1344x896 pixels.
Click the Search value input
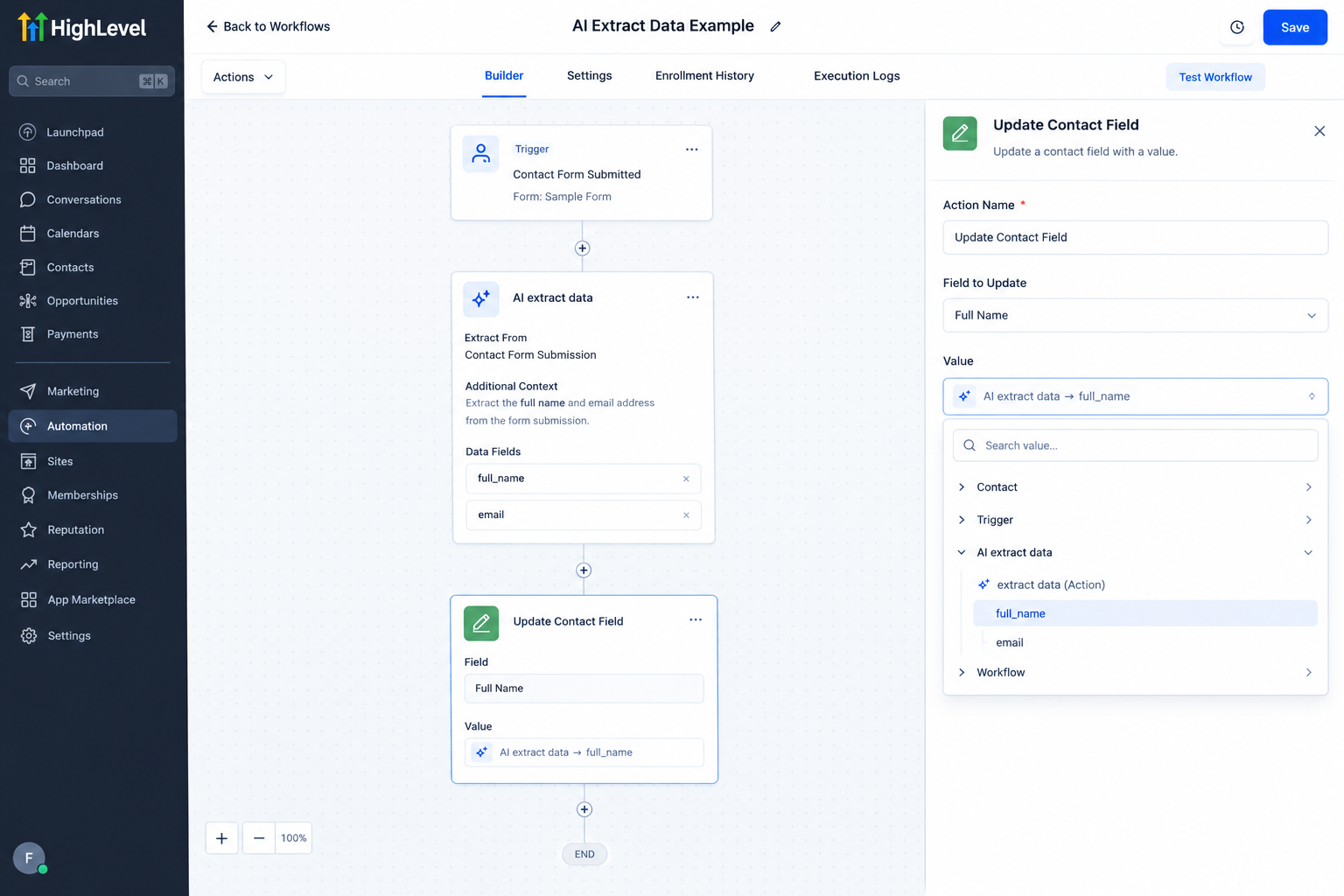1136,445
